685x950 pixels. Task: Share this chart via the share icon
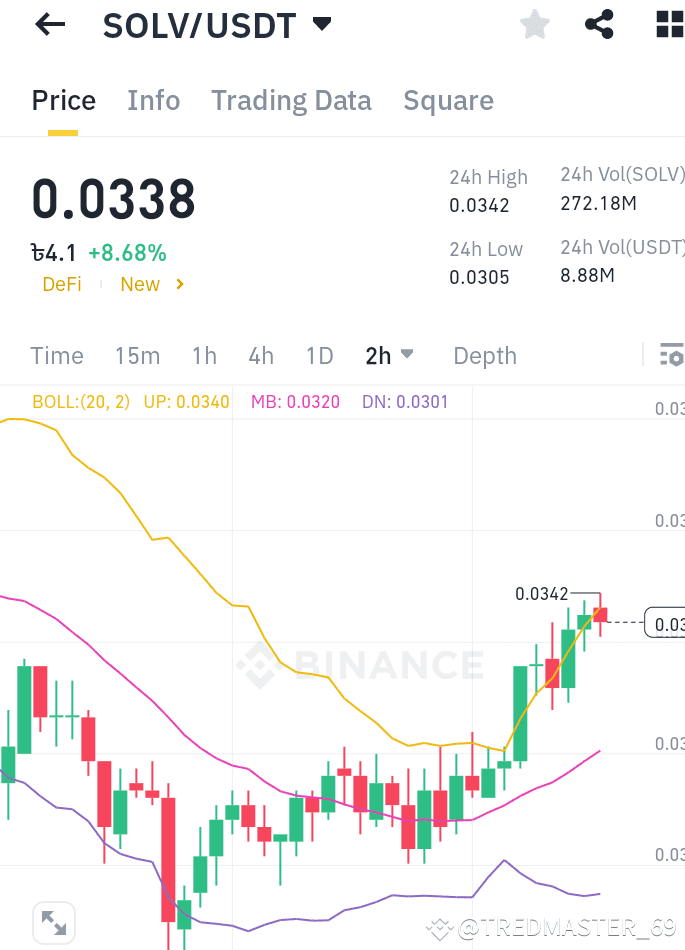tap(599, 24)
